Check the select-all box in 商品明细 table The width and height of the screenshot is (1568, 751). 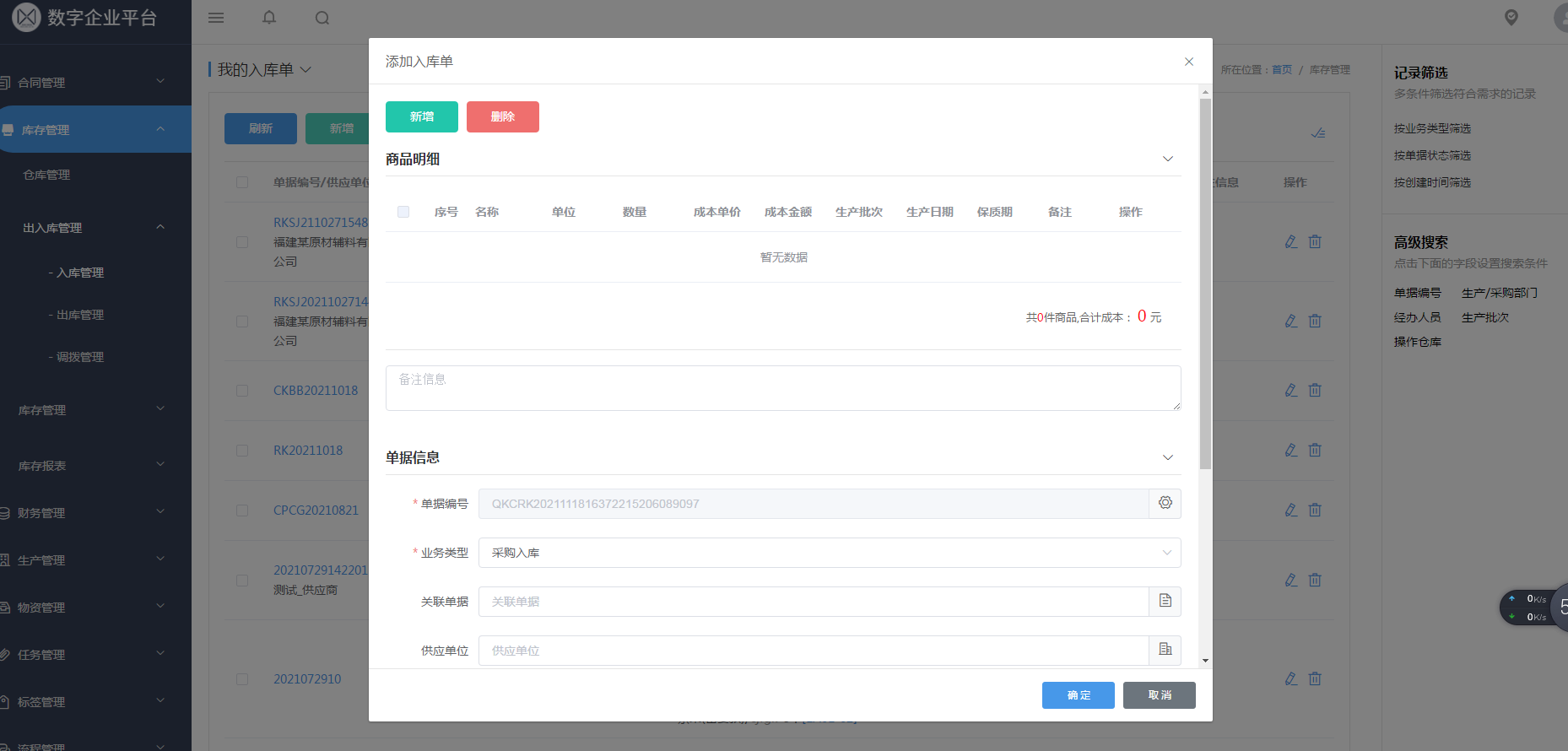tap(403, 212)
